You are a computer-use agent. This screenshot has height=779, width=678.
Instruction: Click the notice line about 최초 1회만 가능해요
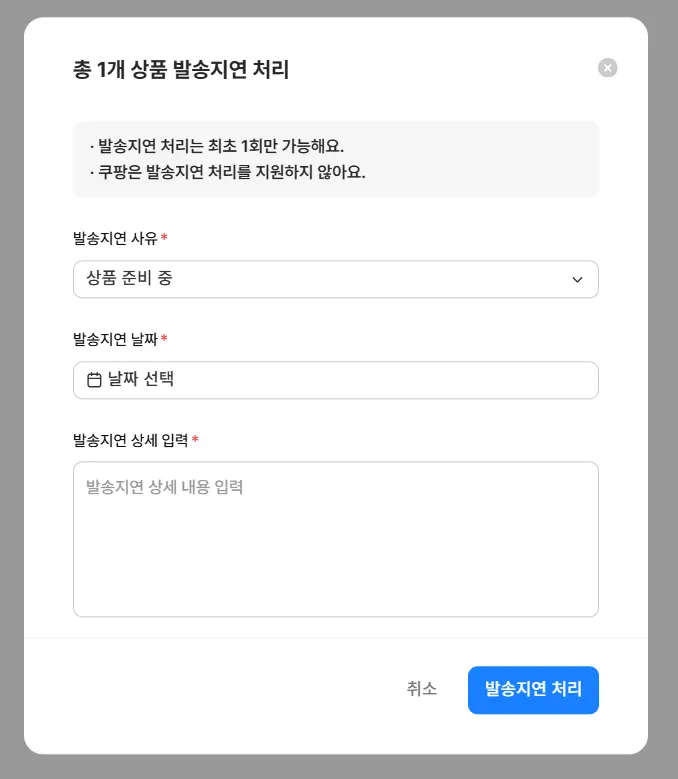pyautogui.click(x=216, y=146)
